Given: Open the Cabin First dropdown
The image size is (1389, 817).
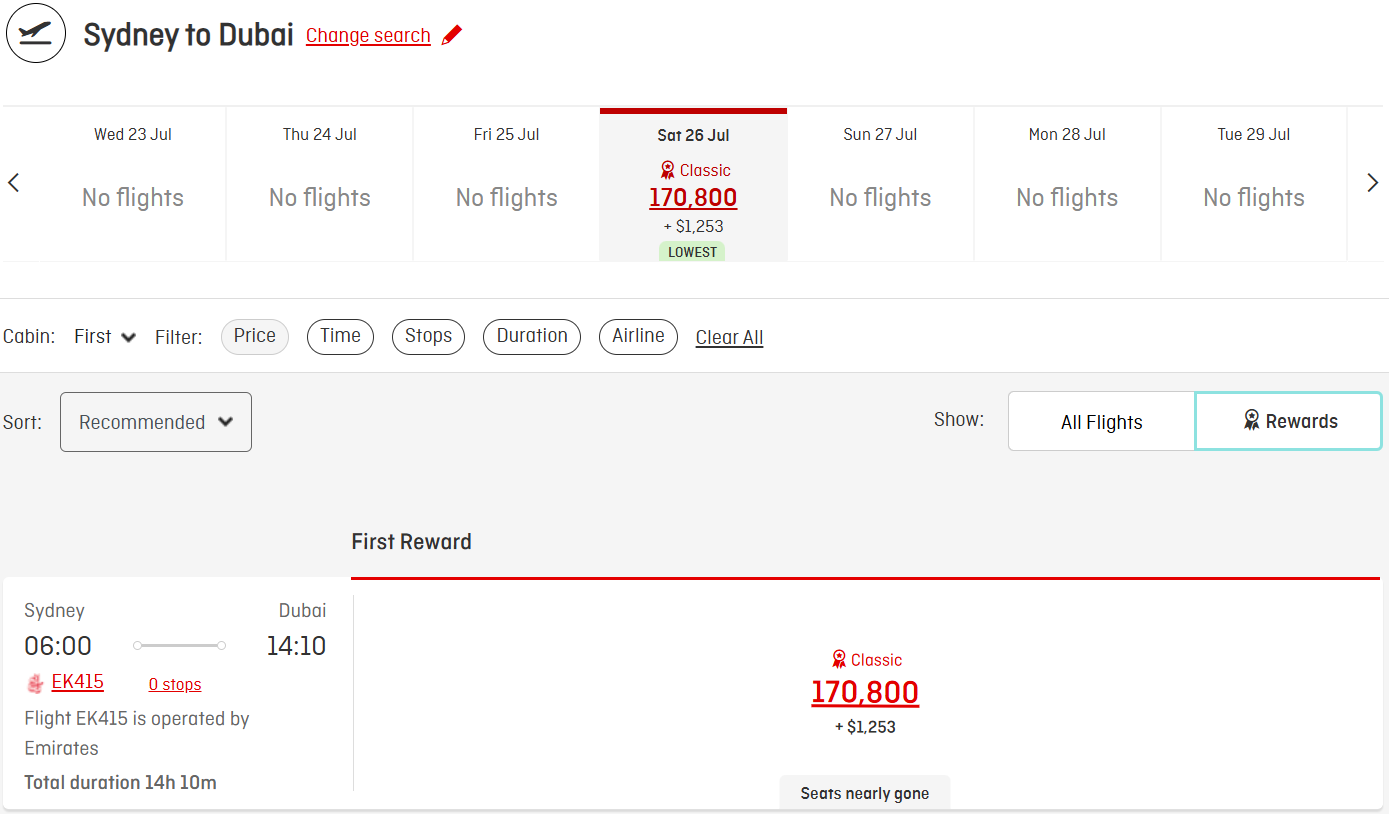Looking at the screenshot, I should pos(105,337).
